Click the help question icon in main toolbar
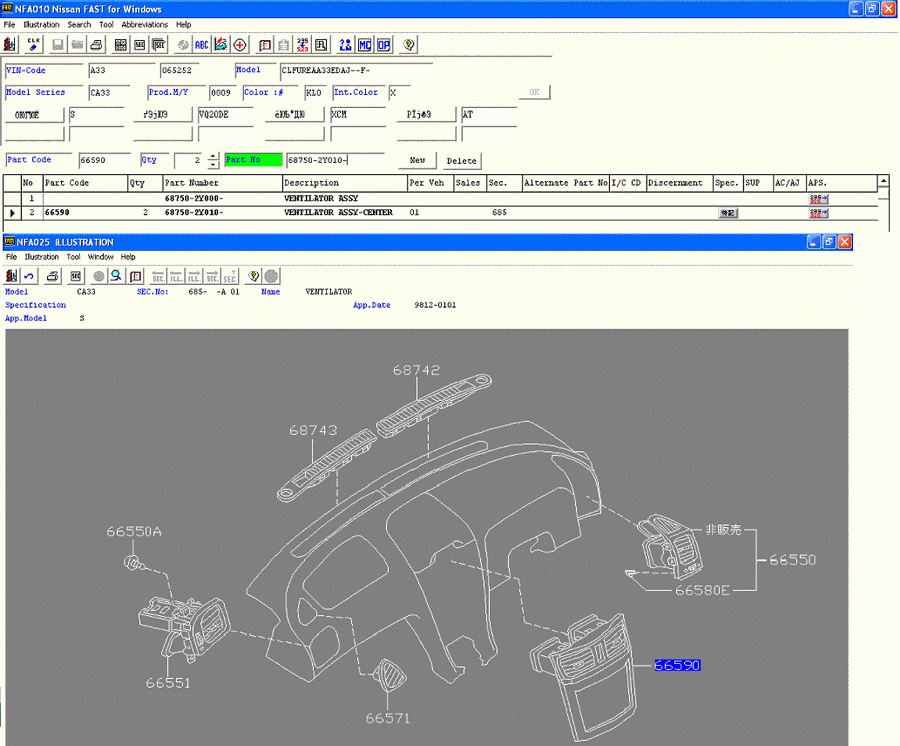This screenshot has height=746, width=900. [409, 45]
